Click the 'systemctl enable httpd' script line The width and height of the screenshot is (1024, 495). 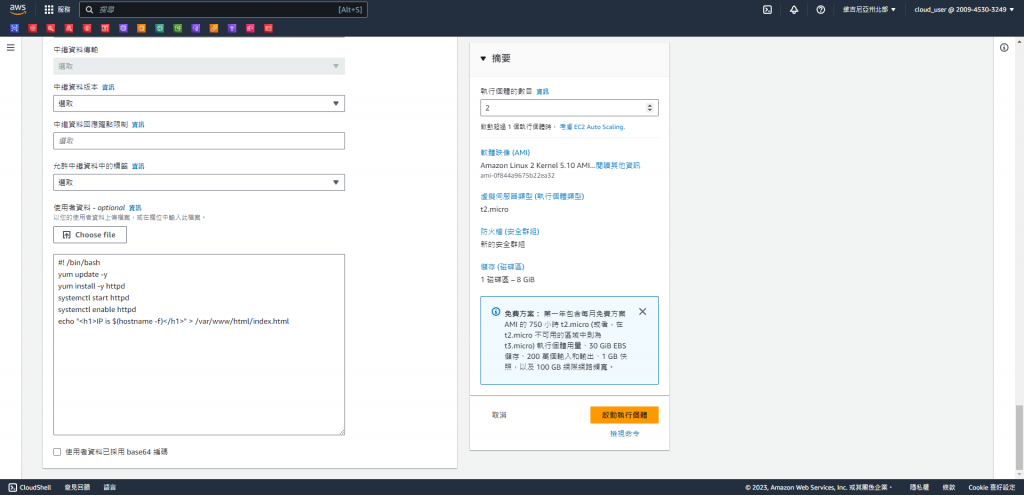click(96, 310)
